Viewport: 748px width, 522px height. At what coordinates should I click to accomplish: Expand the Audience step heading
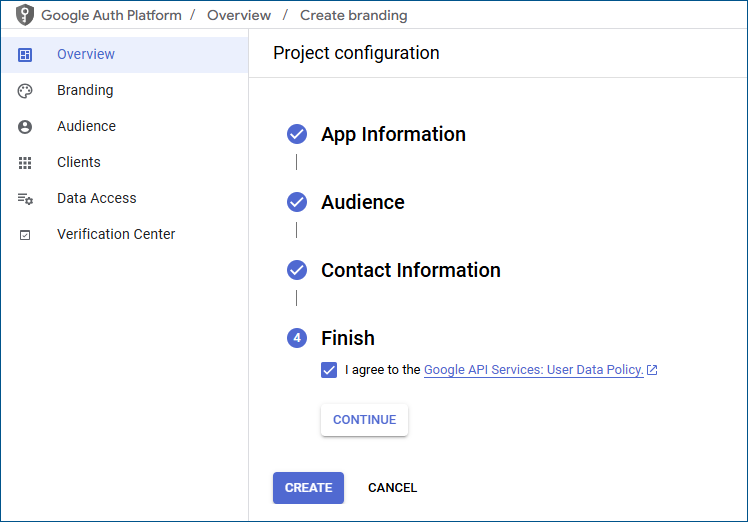pyautogui.click(x=363, y=202)
